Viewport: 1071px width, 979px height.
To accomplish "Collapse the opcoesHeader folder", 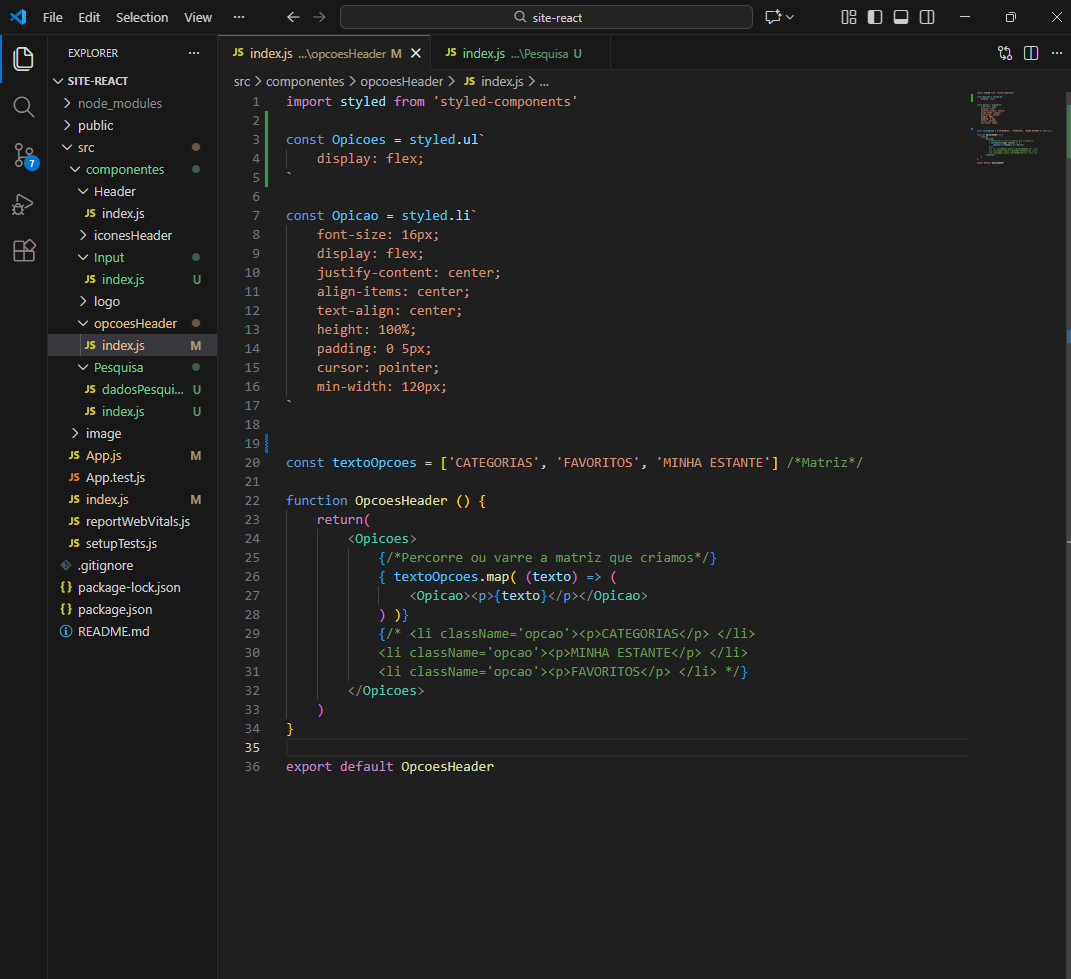I will point(135,323).
